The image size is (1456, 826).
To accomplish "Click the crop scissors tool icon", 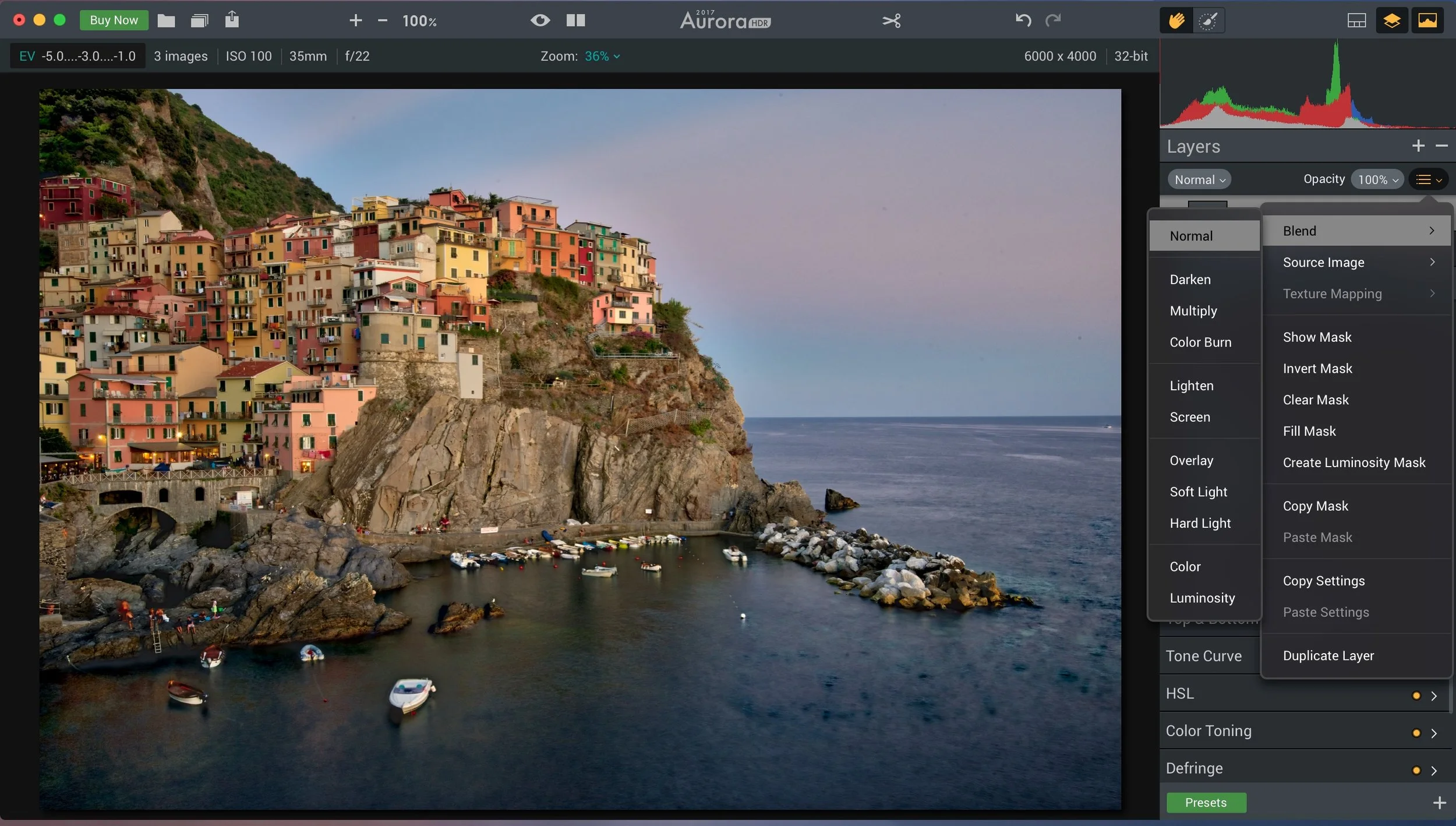I will [x=891, y=21].
